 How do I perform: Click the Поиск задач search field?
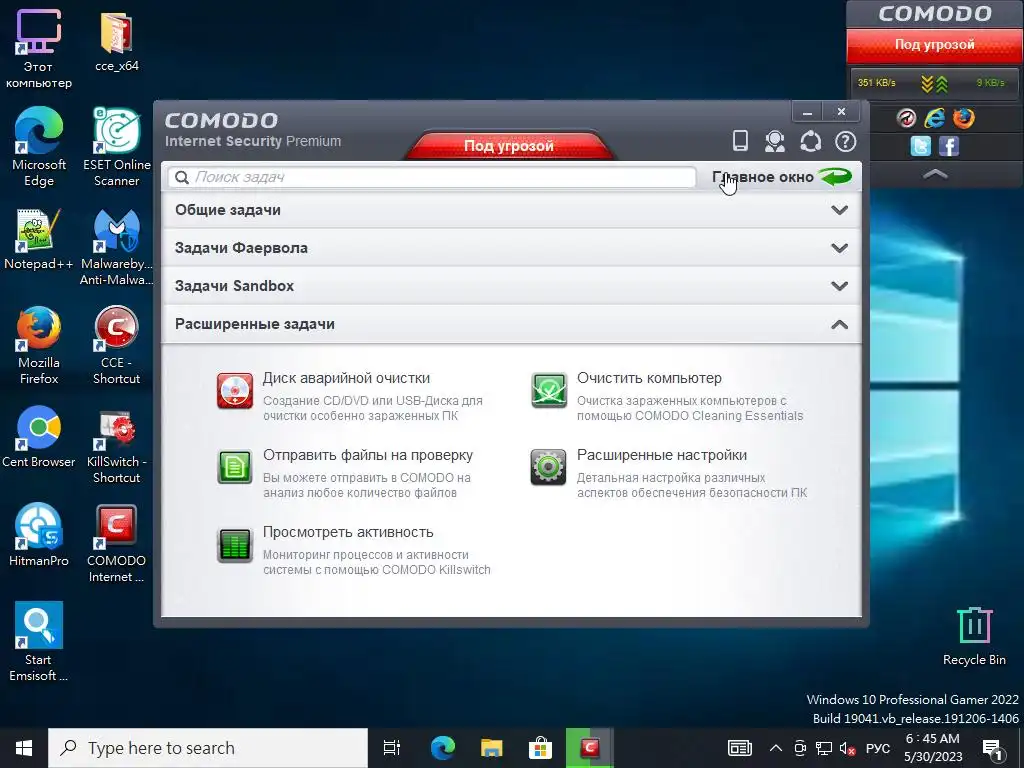coord(432,177)
